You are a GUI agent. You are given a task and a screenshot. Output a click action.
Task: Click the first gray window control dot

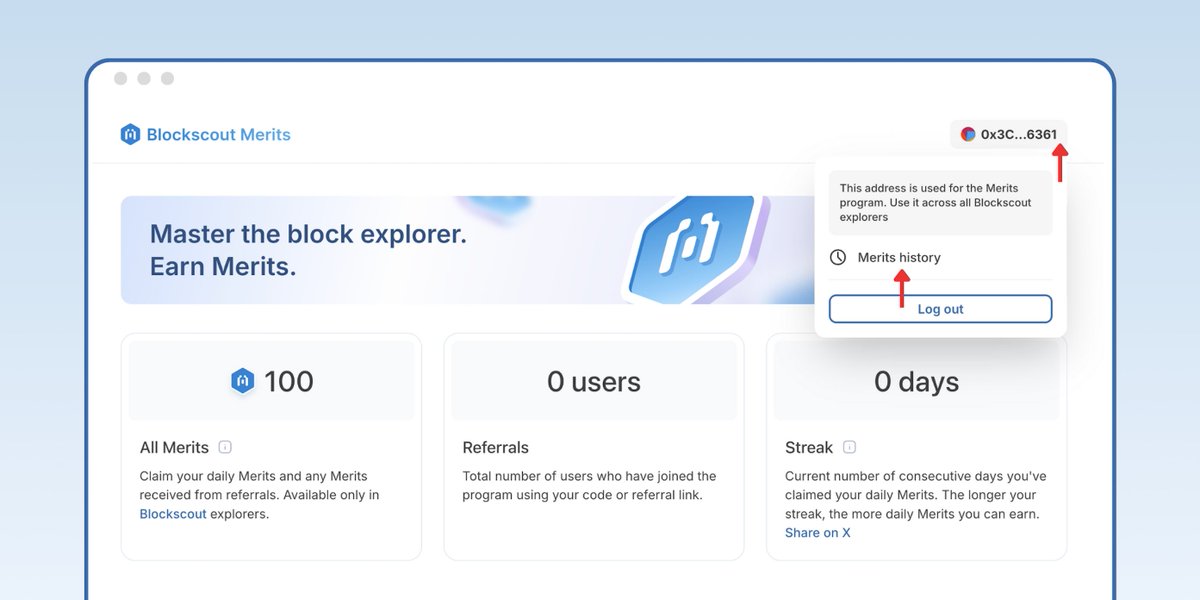click(x=120, y=78)
